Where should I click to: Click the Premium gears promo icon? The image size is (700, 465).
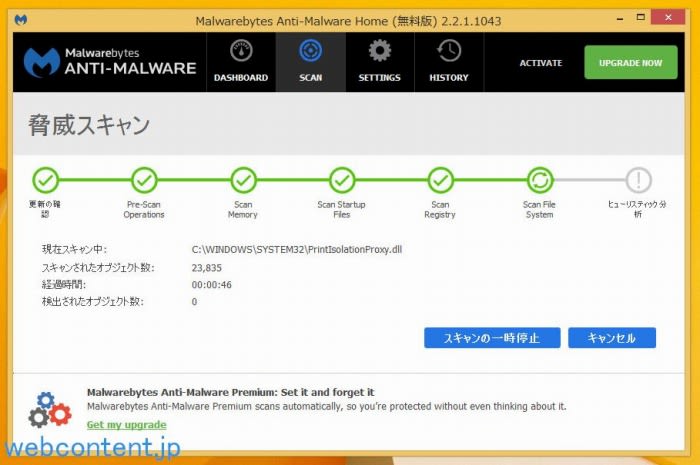(49, 410)
